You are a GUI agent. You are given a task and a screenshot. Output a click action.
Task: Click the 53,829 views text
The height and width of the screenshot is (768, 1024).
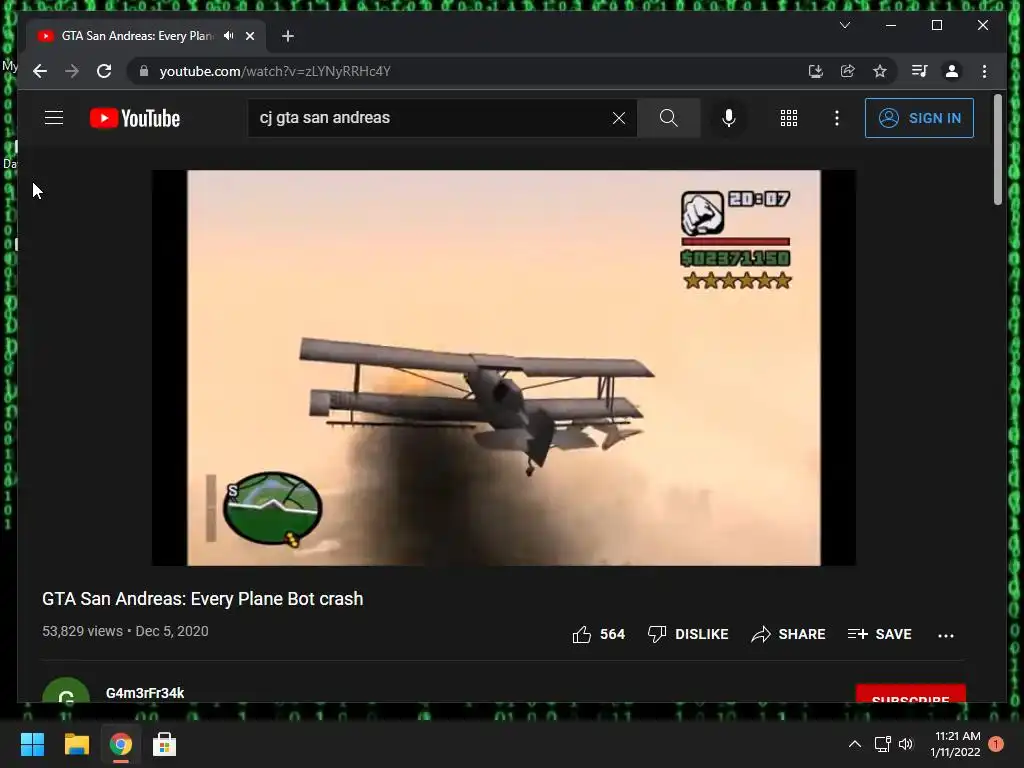point(82,632)
